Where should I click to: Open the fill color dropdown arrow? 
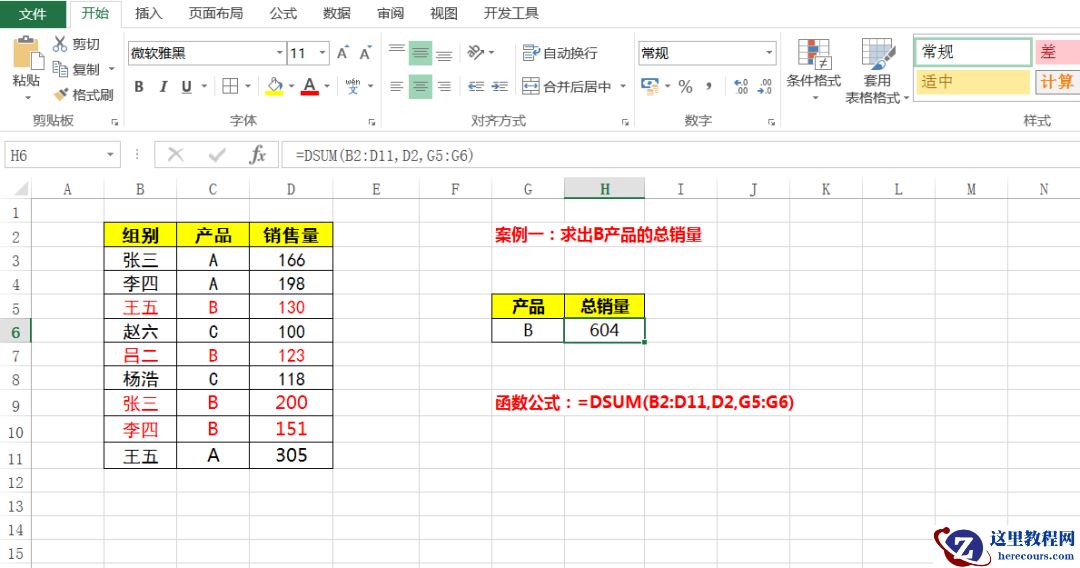click(291, 87)
